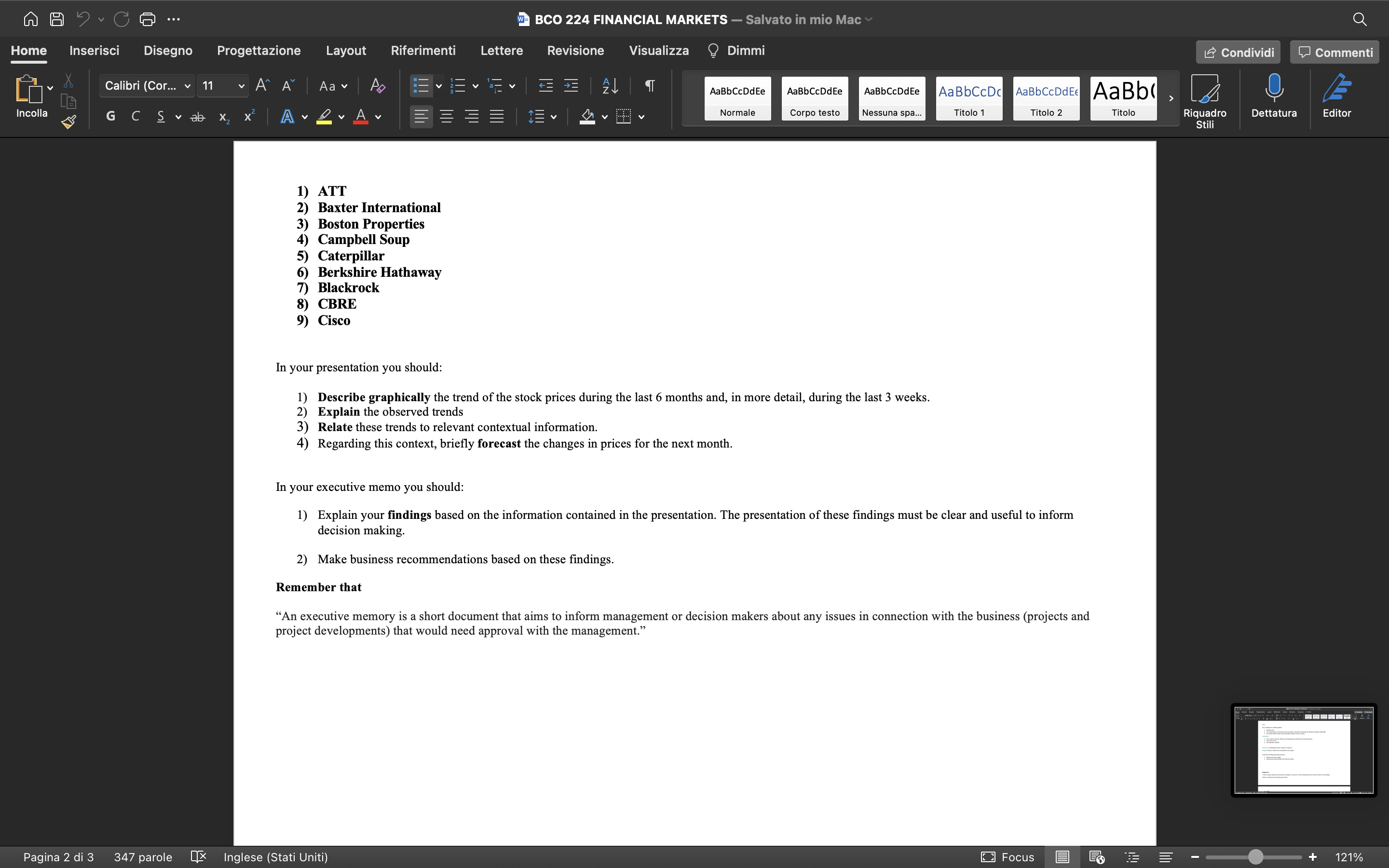Switch to the Inserisci tab
This screenshot has height=868, width=1389.
(x=94, y=51)
